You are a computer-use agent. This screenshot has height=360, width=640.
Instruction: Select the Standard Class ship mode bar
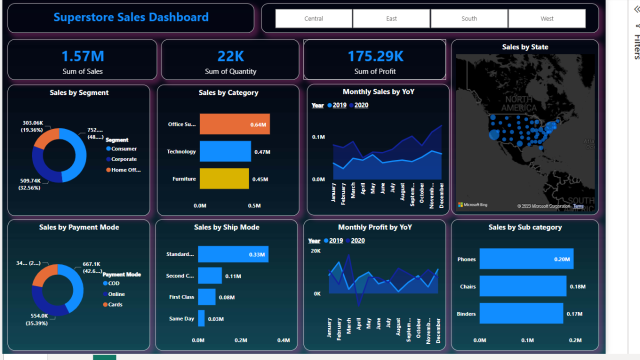click(233, 254)
